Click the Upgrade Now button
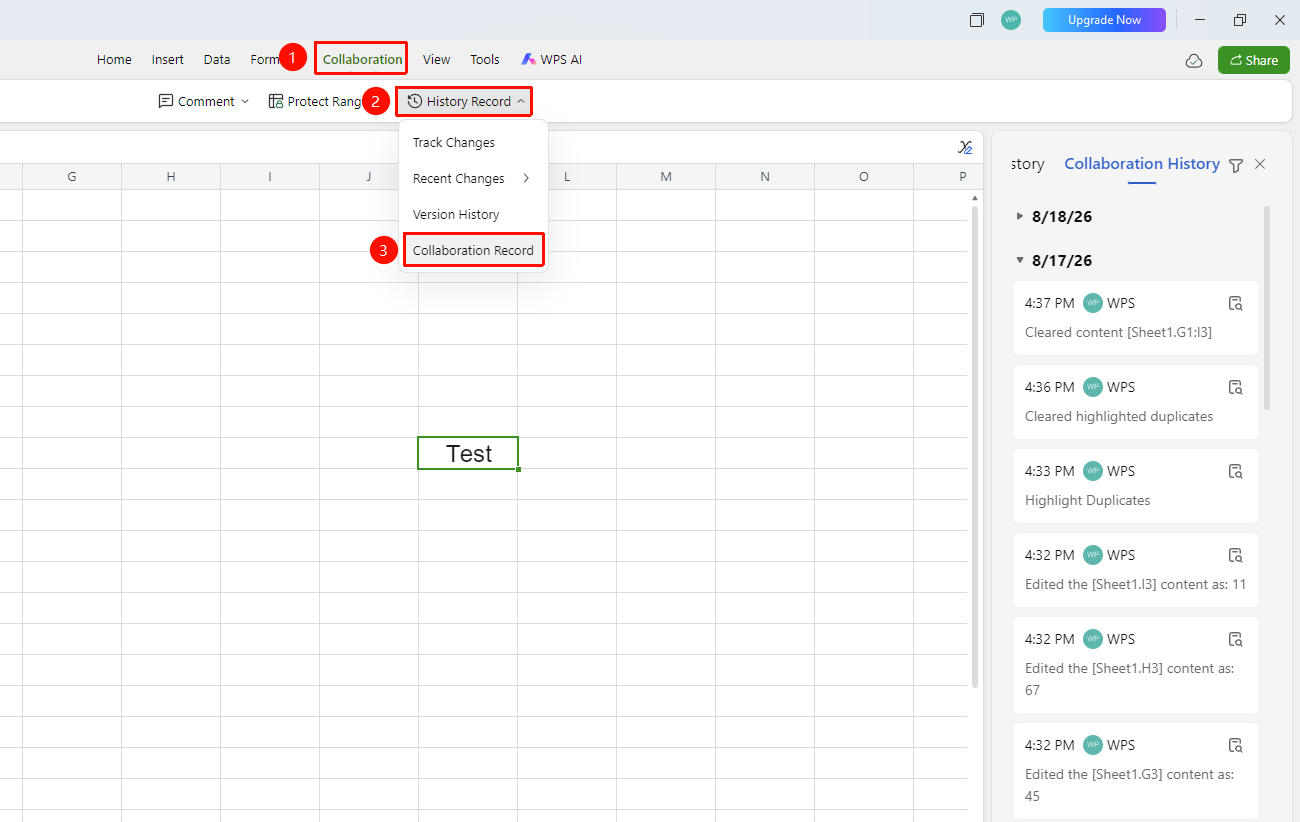 (1104, 20)
